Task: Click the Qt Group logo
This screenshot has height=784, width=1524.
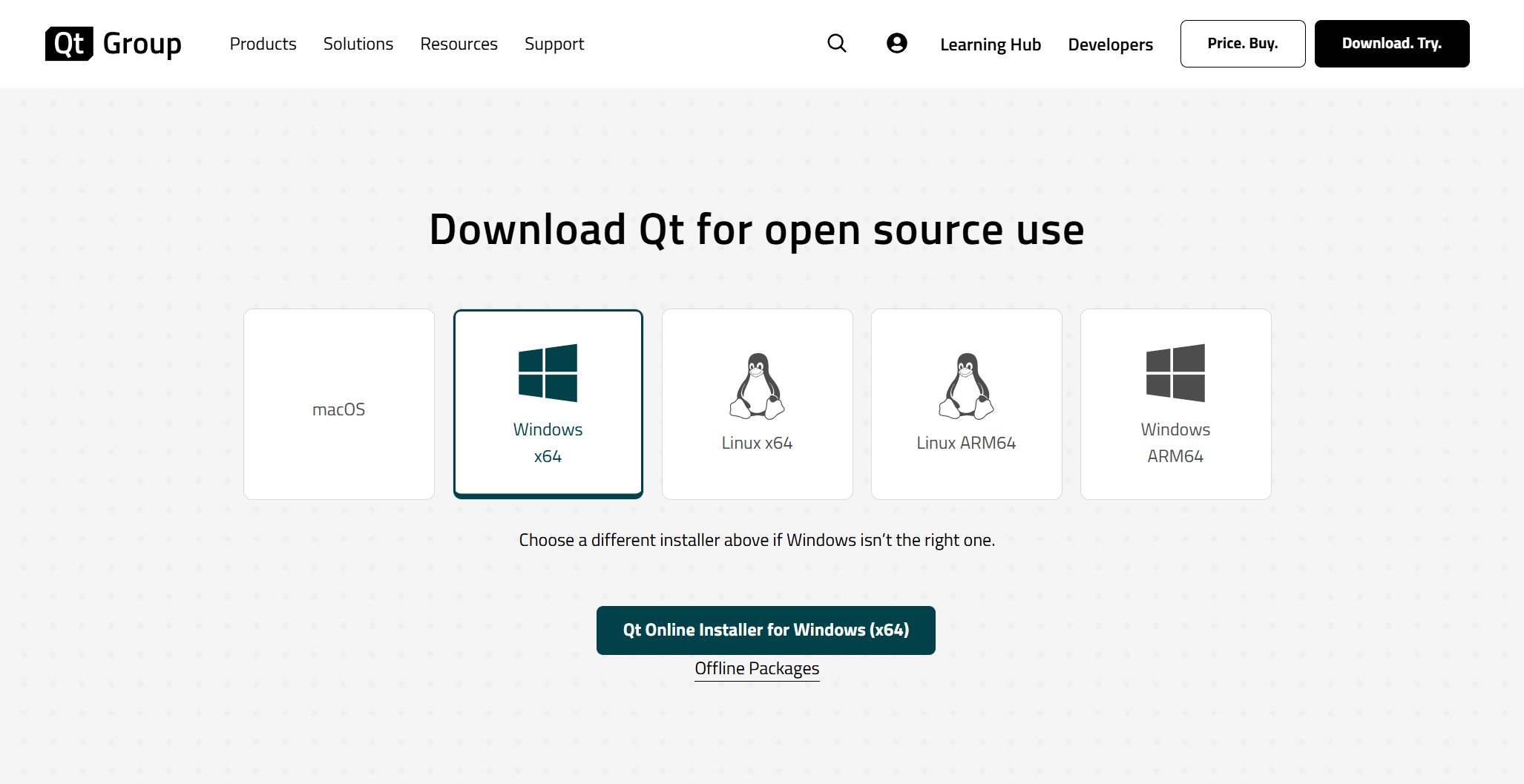Action: (x=113, y=44)
